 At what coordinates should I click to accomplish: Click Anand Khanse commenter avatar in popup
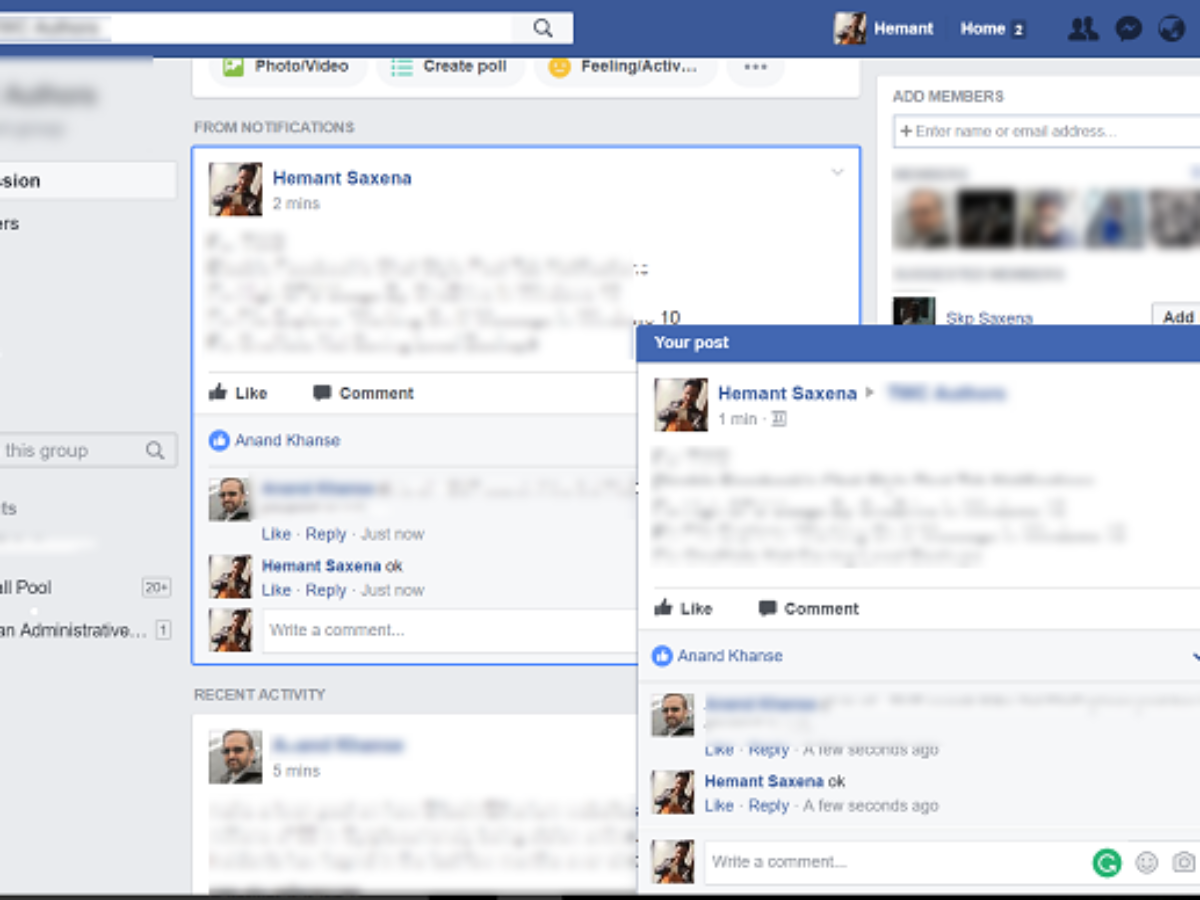[673, 715]
